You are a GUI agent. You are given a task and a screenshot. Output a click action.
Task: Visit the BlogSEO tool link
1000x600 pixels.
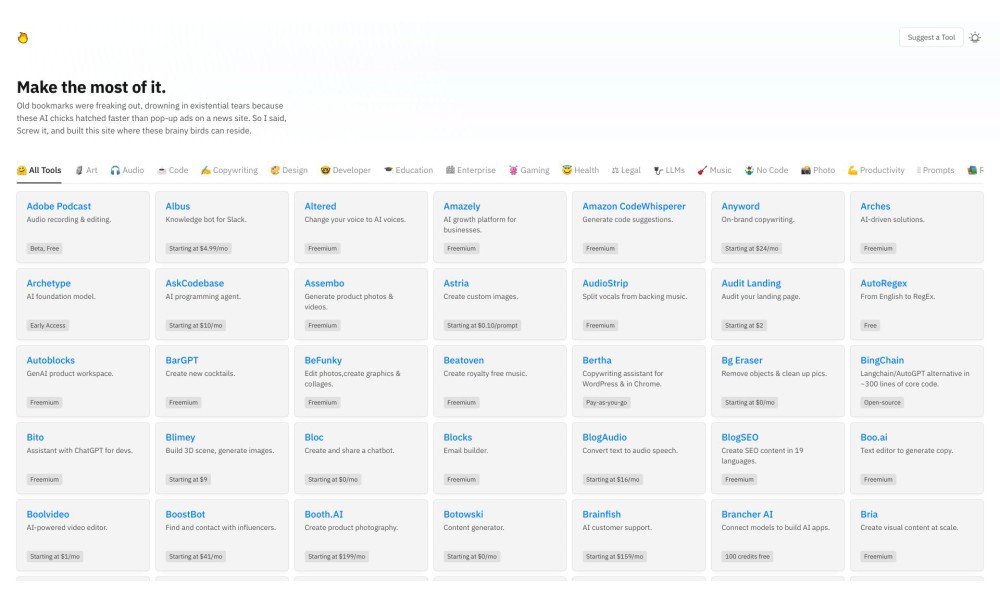(x=740, y=437)
